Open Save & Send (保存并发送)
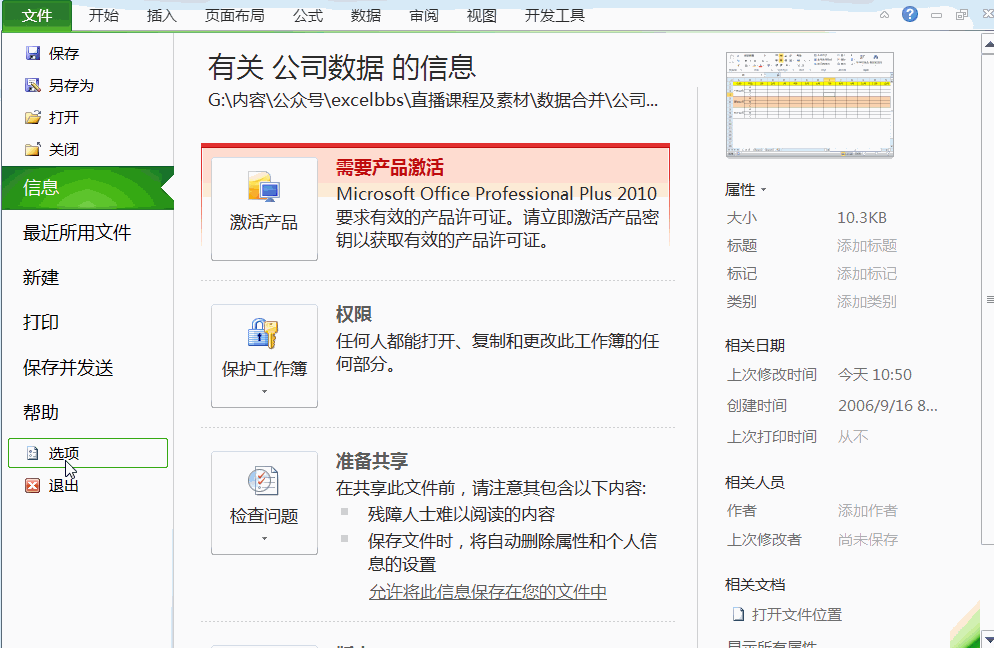This screenshot has height=648, width=994. coord(68,368)
